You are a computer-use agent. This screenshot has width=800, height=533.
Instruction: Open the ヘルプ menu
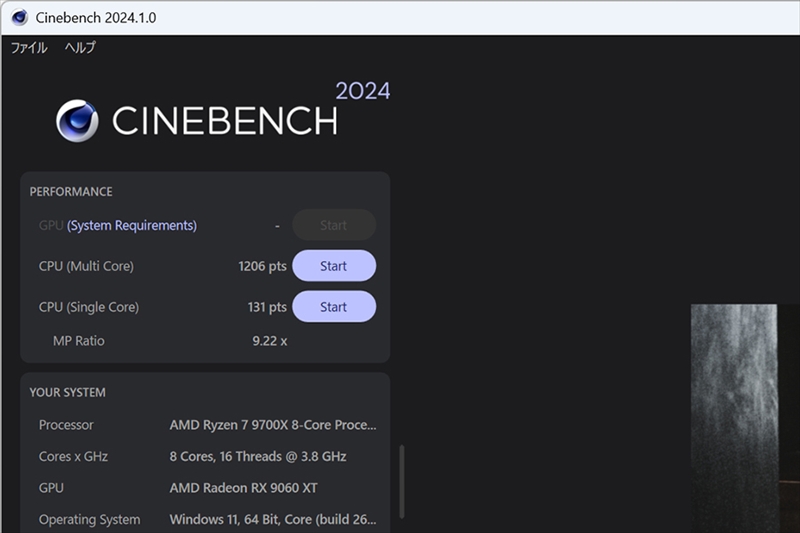point(80,47)
